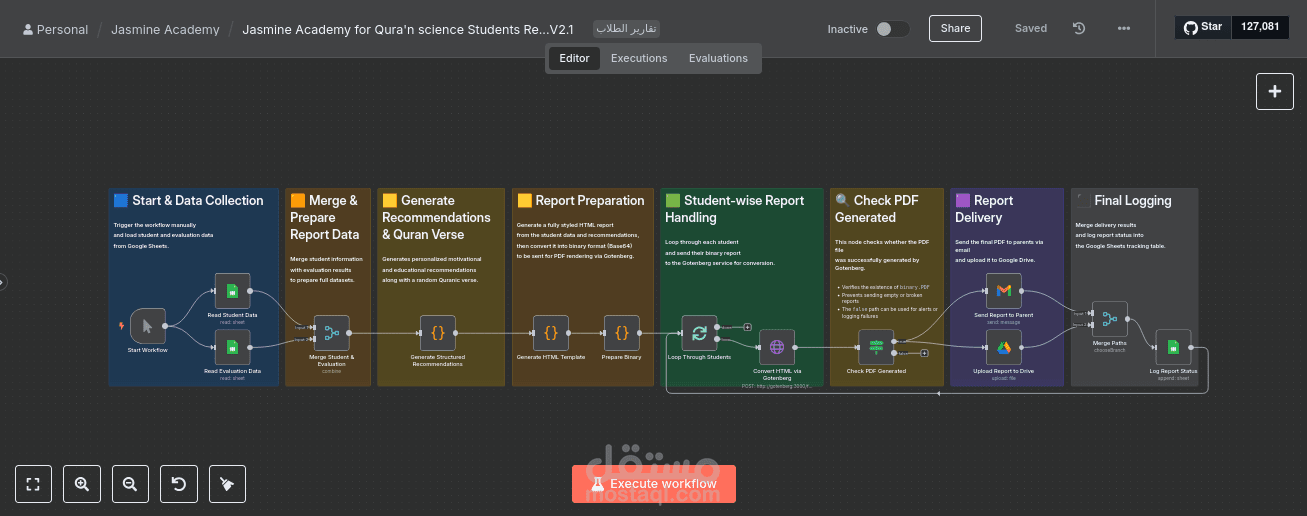Click the Share button

(955, 29)
